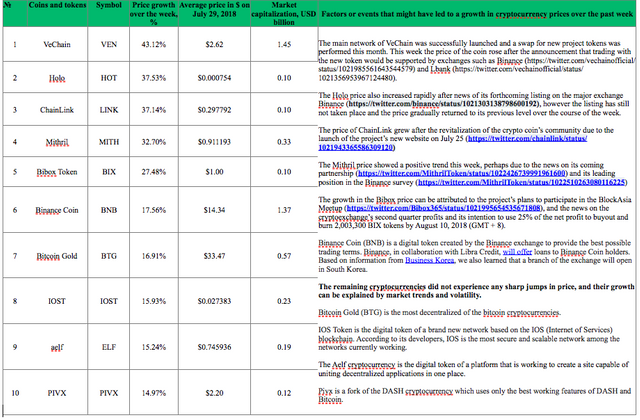Select the 'ChainLink' coin name cell

click(x=57, y=110)
